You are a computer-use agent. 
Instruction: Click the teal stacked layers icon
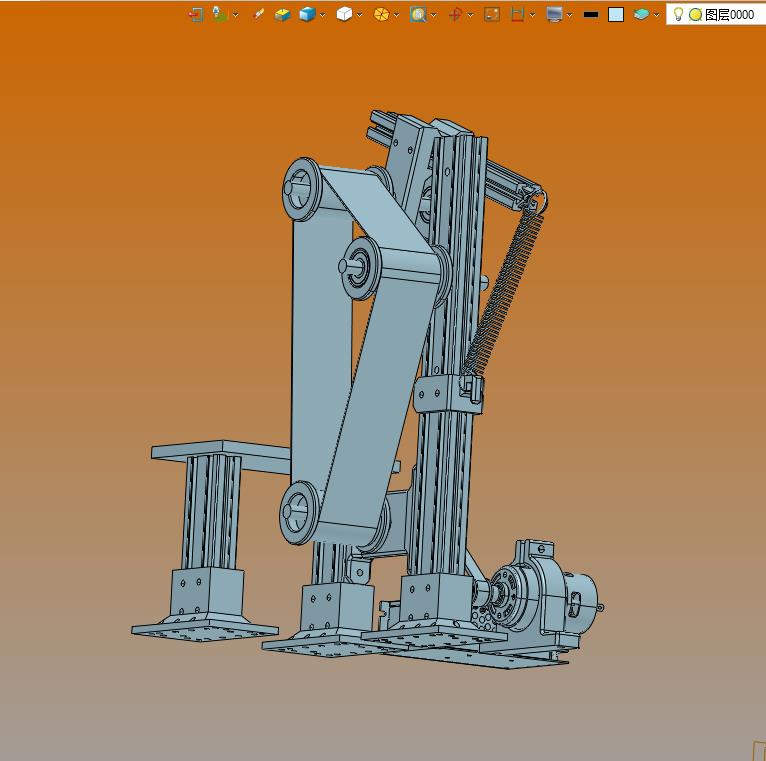pos(641,14)
